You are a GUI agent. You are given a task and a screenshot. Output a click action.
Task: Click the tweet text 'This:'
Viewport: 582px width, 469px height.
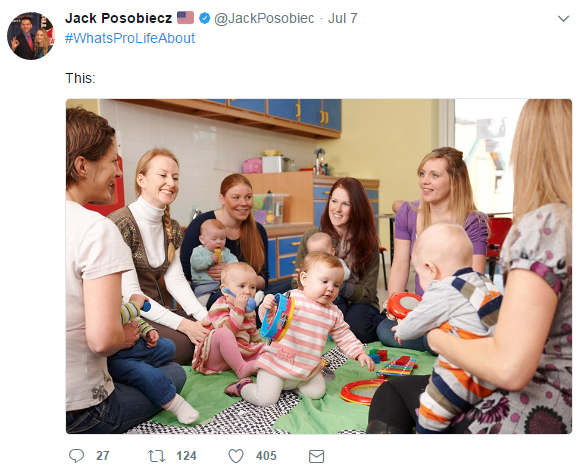point(80,78)
